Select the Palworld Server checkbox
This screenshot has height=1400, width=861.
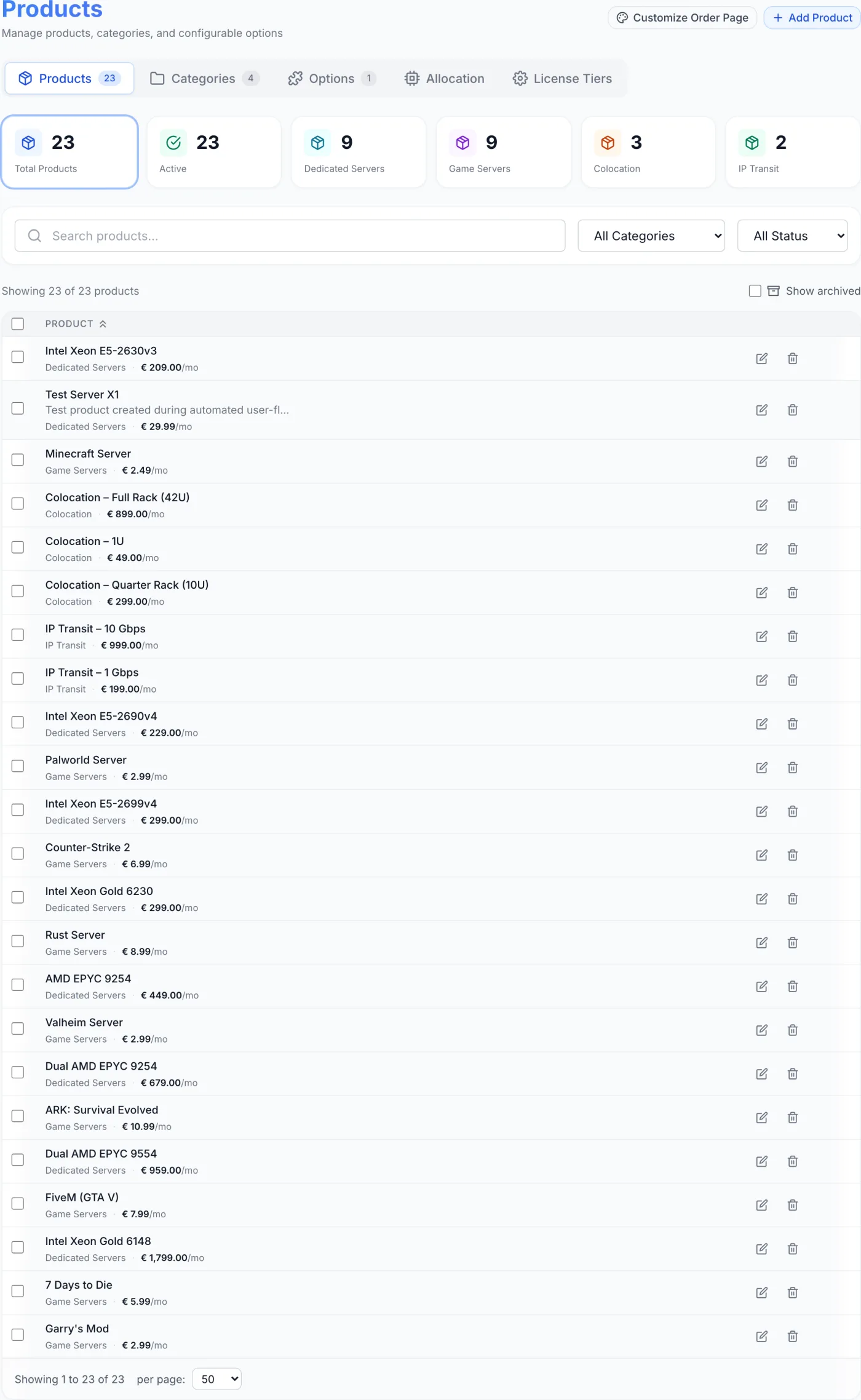point(18,766)
